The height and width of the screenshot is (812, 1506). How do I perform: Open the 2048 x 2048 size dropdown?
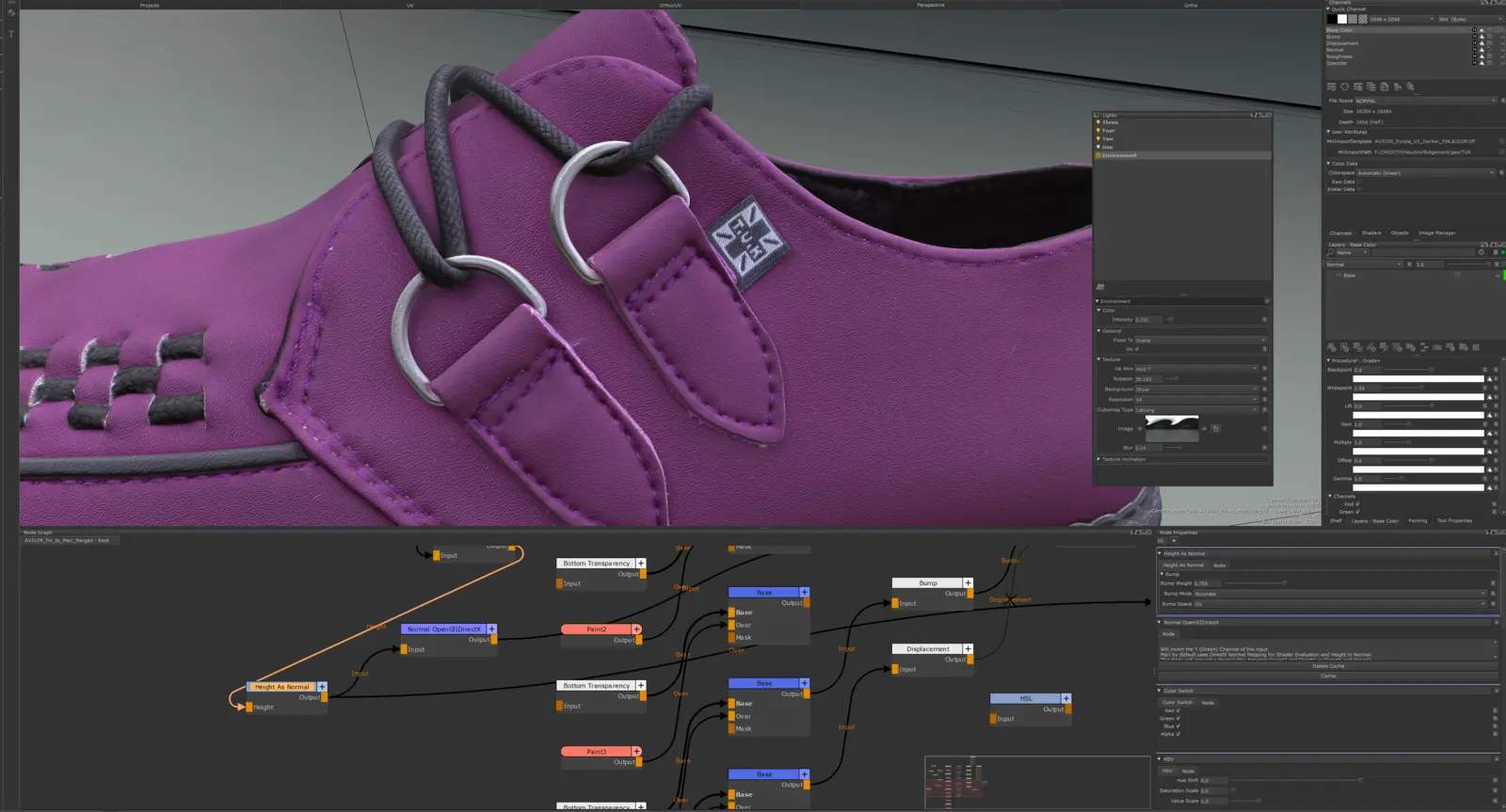[1402, 19]
